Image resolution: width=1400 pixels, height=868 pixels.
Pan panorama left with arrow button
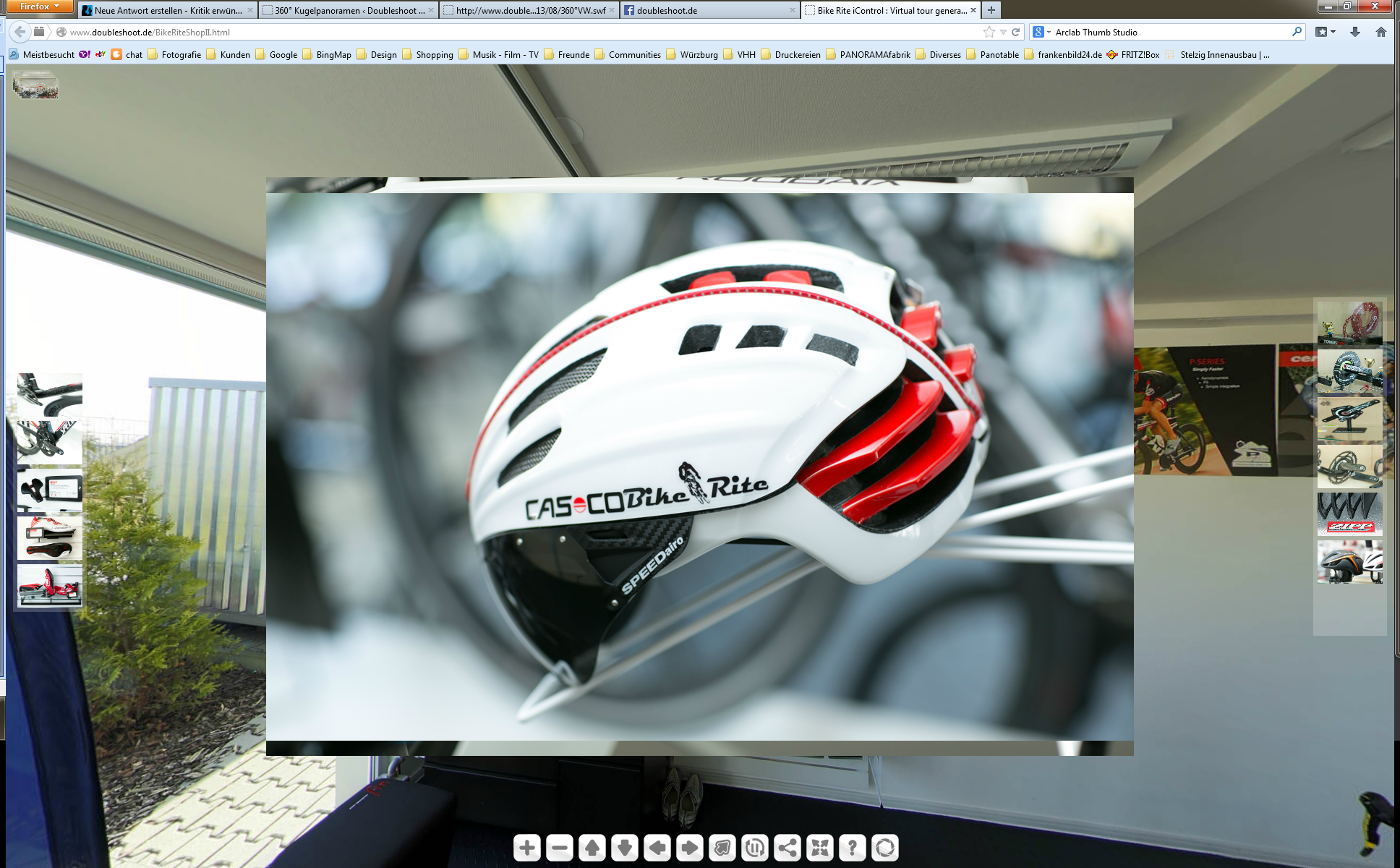click(657, 847)
